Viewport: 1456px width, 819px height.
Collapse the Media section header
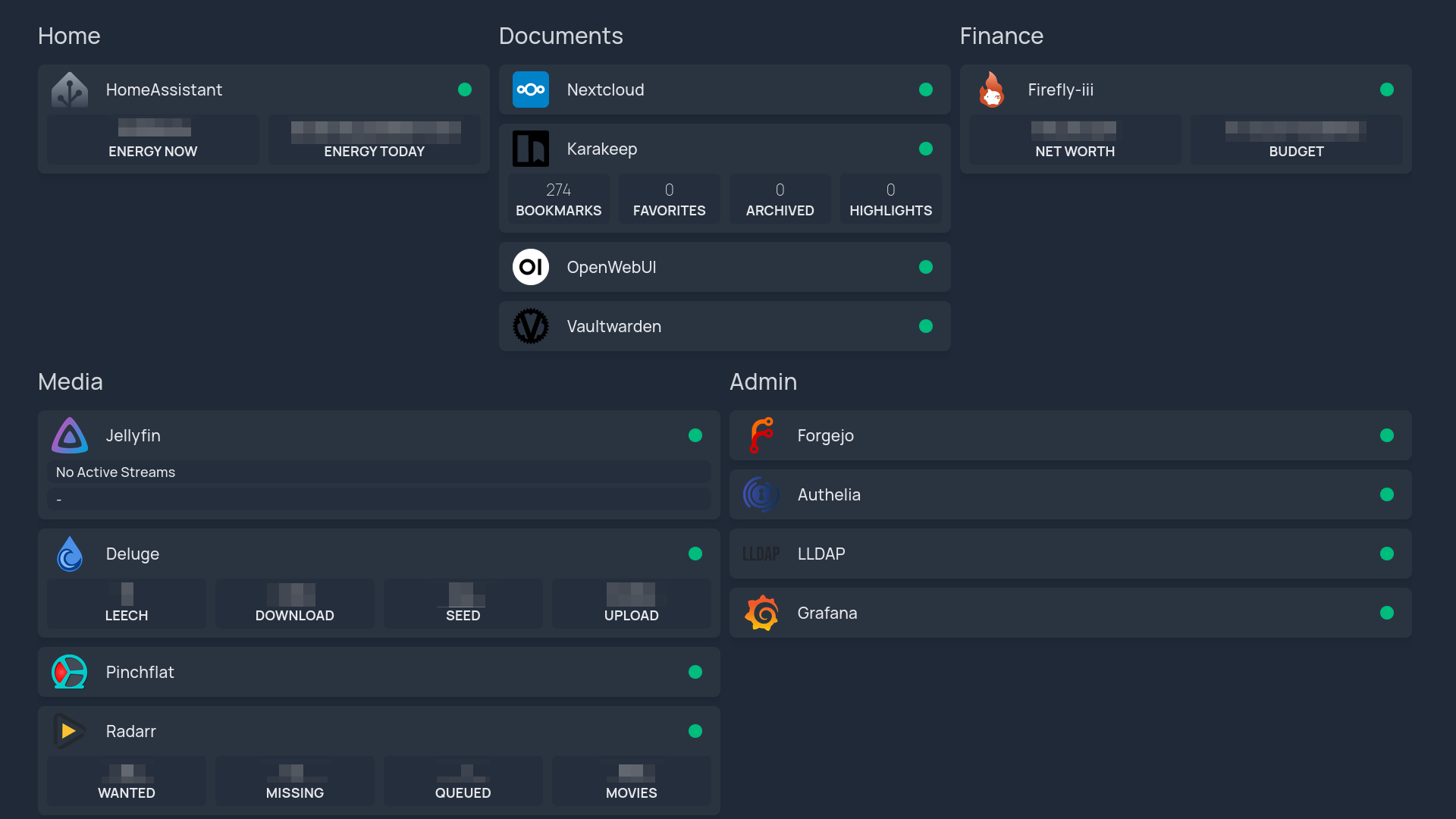[71, 381]
